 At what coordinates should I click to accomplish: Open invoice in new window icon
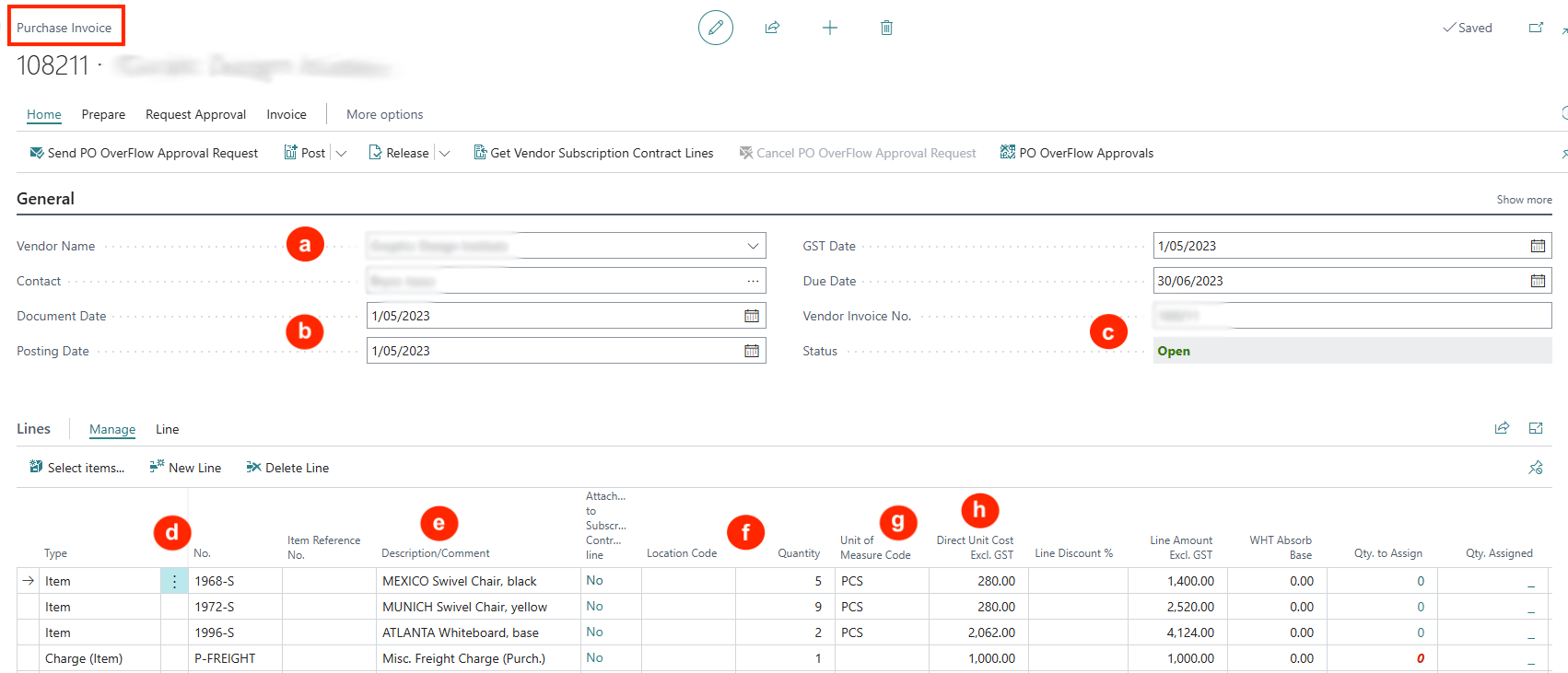click(x=1536, y=28)
